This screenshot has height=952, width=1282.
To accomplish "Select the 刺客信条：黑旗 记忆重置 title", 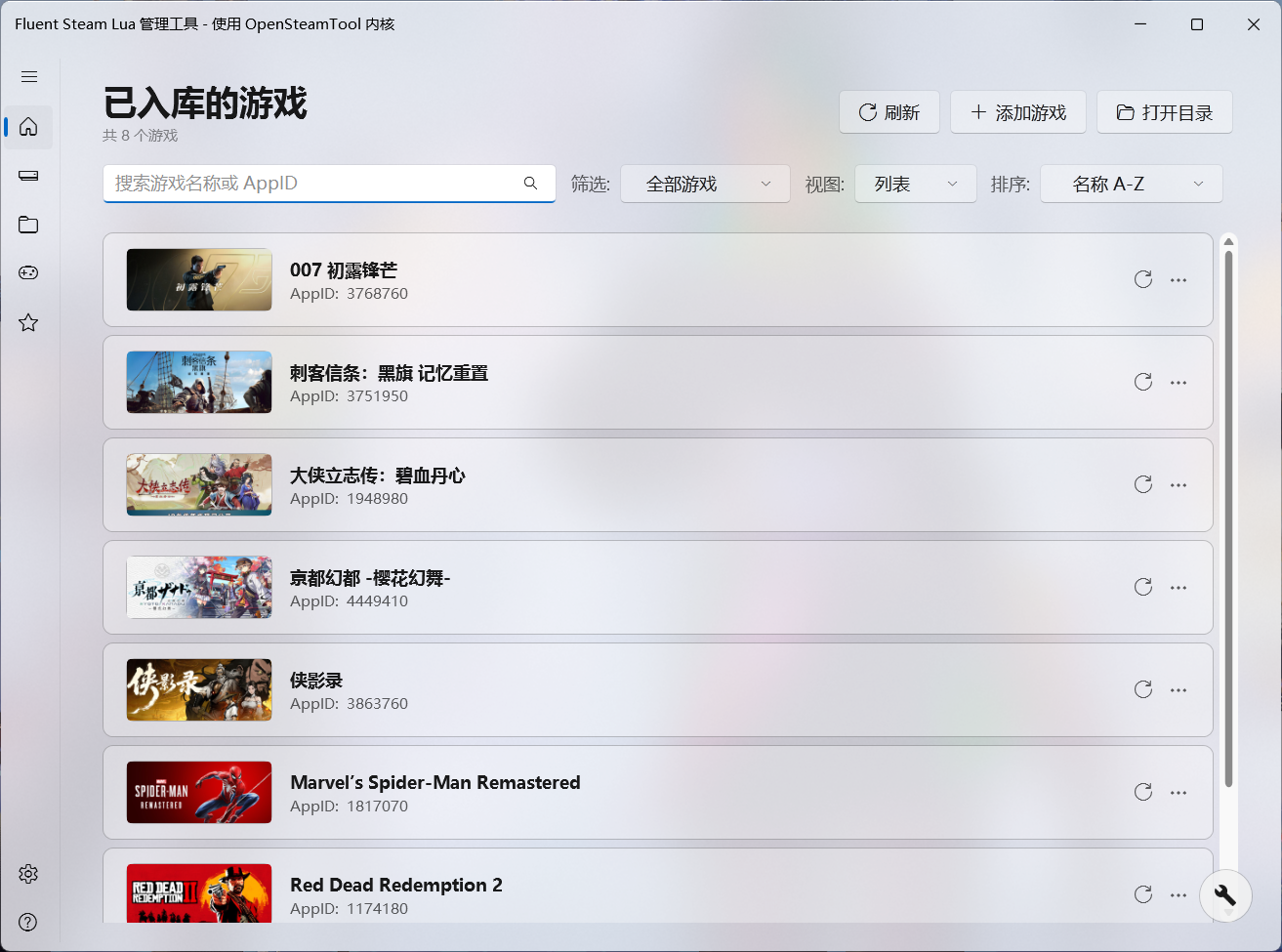I will pos(389,373).
